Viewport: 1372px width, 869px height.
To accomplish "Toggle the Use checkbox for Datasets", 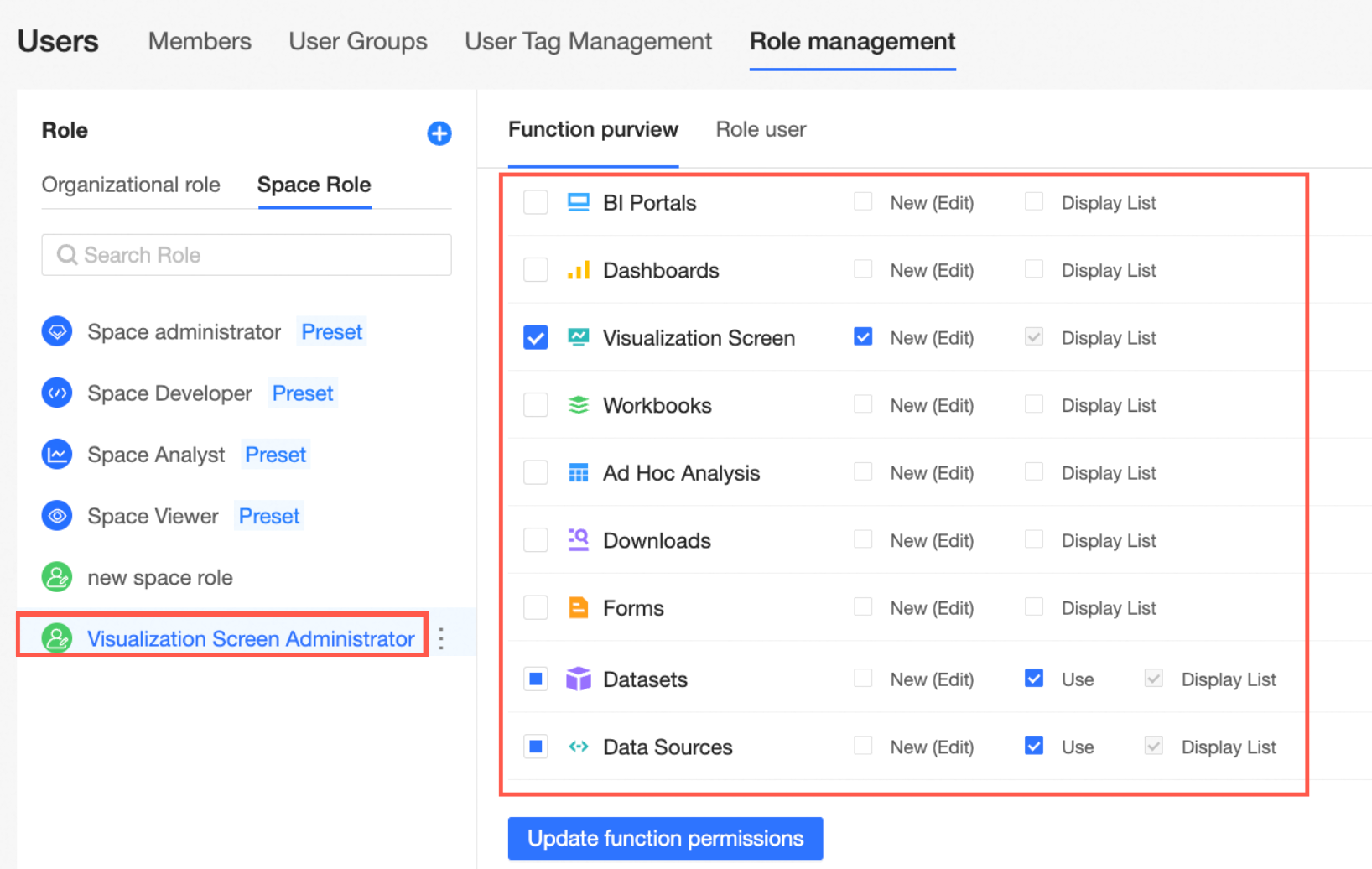I will [1034, 678].
